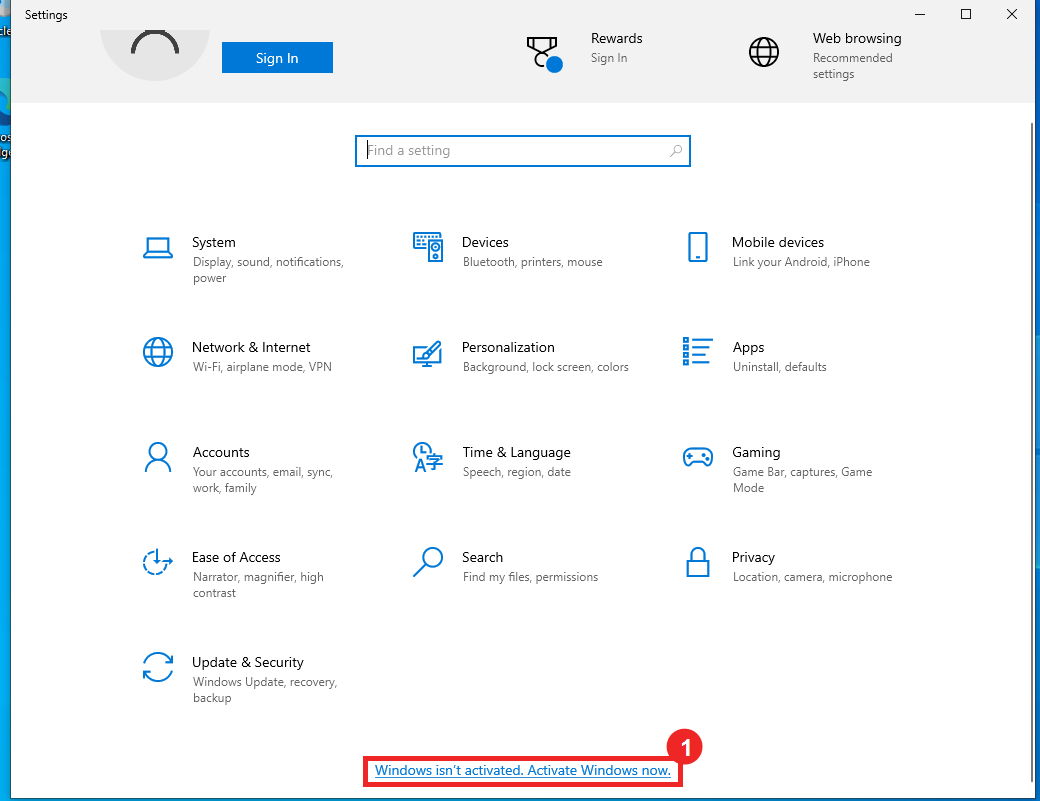The width and height of the screenshot is (1040, 801).
Task: Select the Devices heading
Action: point(486,243)
